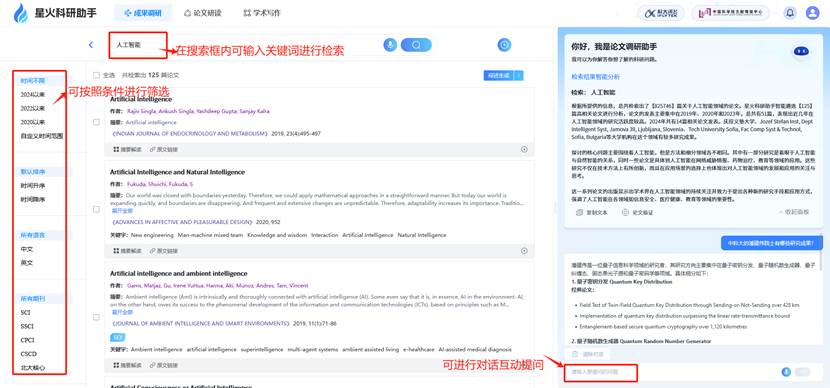This screenshot has height=388, width=830.
Task: Filter journals by CPCI
Action: pyautogui.click(x=27, y=340)
